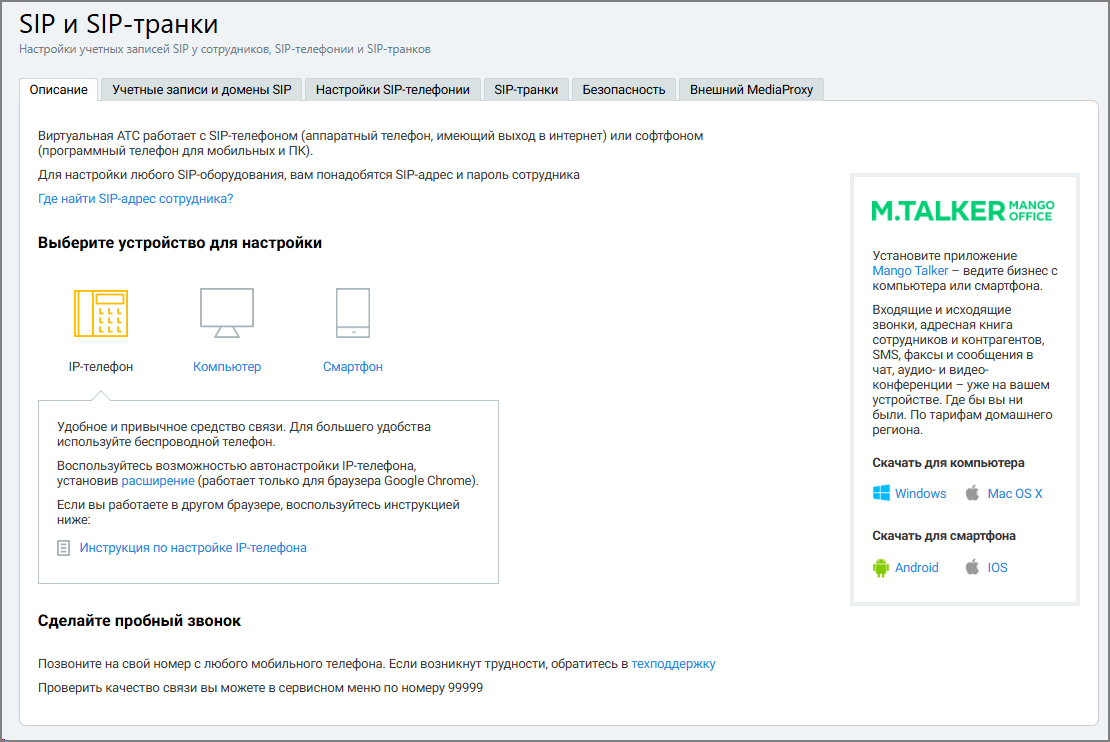The height and width of the screenshot is (742, 1110).
Task: Click the 'Сделайте пробный звонок' heading
Action: tap(139, 621)
